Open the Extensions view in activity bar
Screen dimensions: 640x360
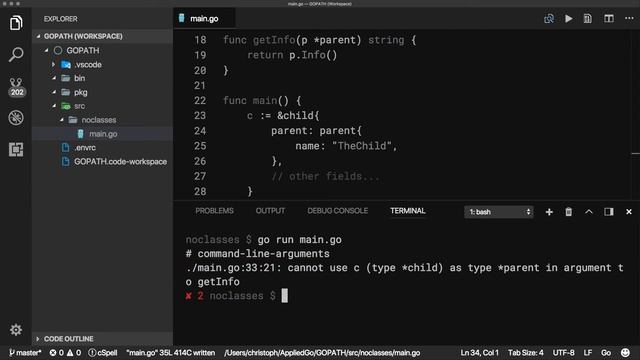[16, 149]
